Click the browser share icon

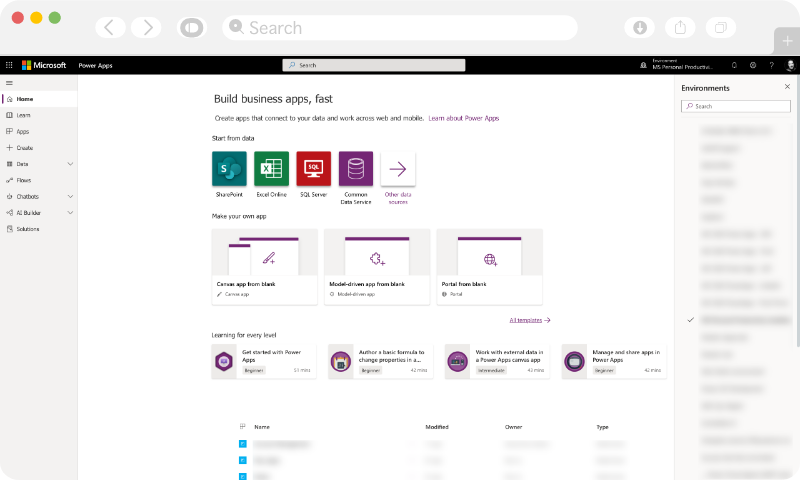pos(680,28)
